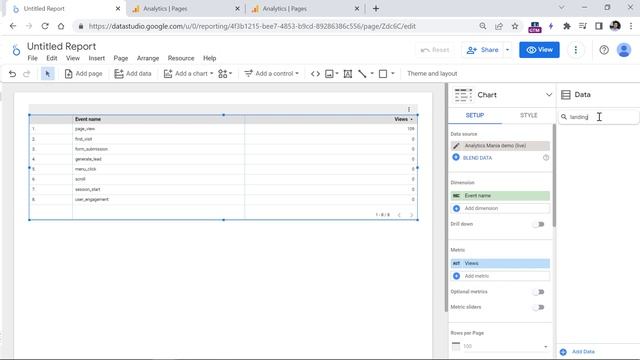
Task: Open the browser extensions puzzle icon
Action: point(567,26)
